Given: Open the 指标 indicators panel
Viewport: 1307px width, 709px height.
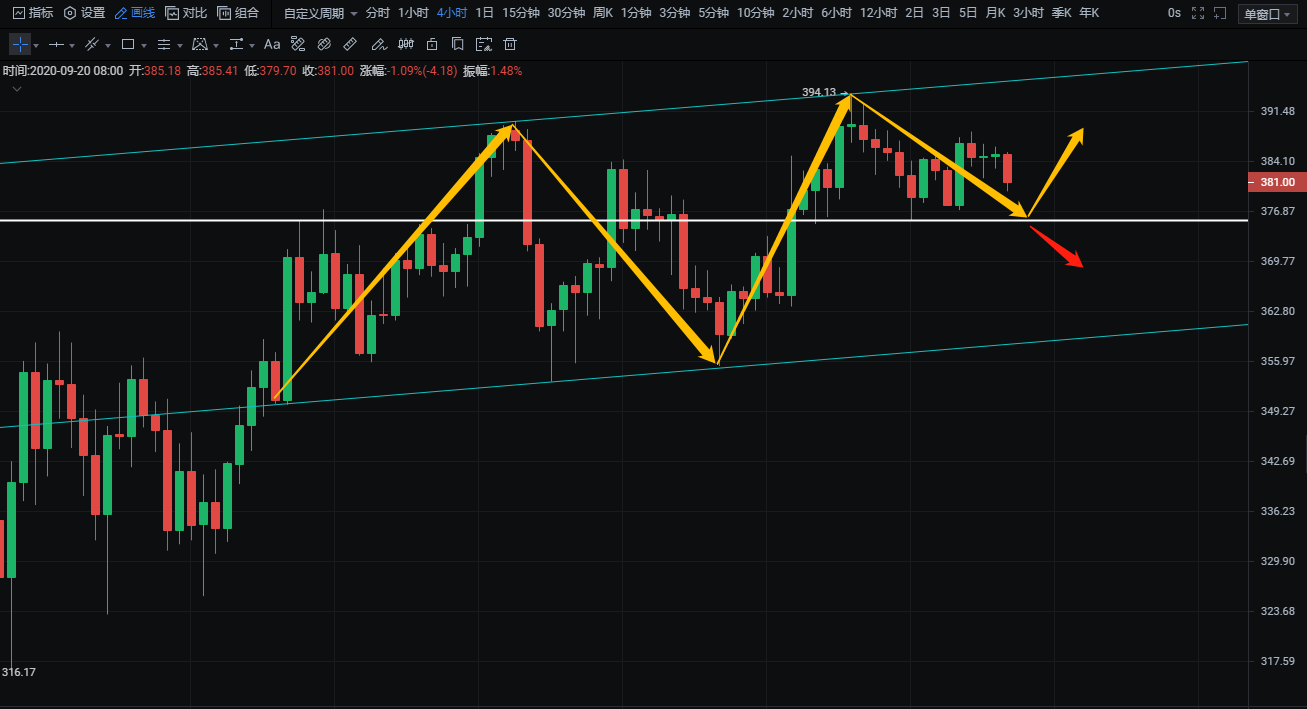Looking at the screenshot, I should tap(33, 13).
